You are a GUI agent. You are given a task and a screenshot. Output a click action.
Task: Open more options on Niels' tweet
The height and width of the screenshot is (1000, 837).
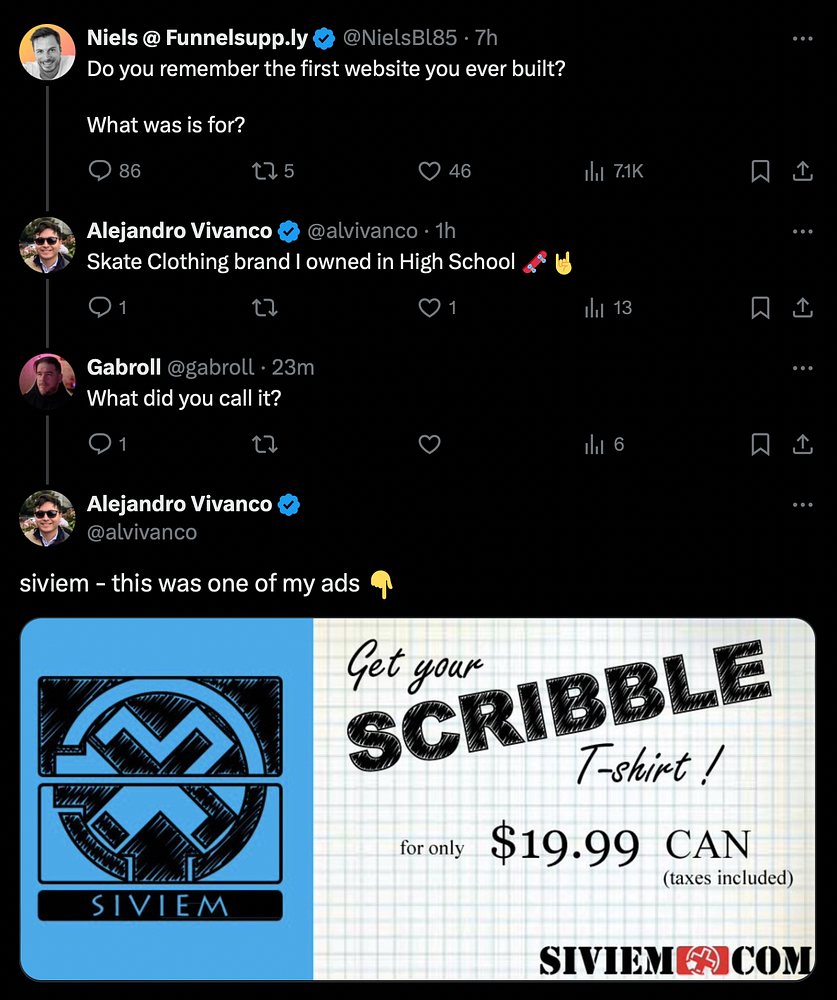point(803,38)
